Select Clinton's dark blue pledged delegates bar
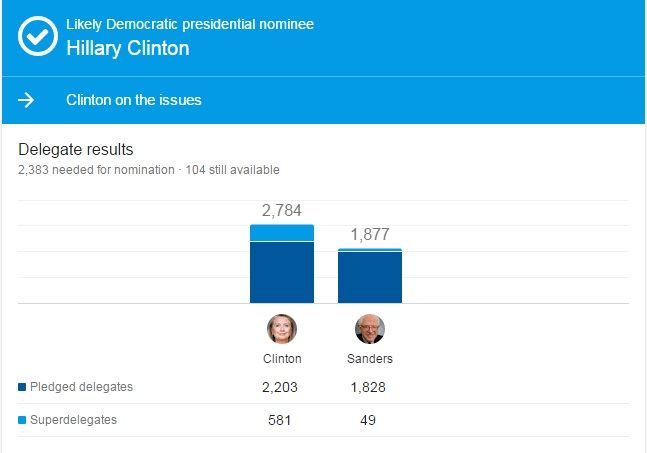Image resolution: width=647 pixels, height=453 pixels. click(x=281, y=272)
